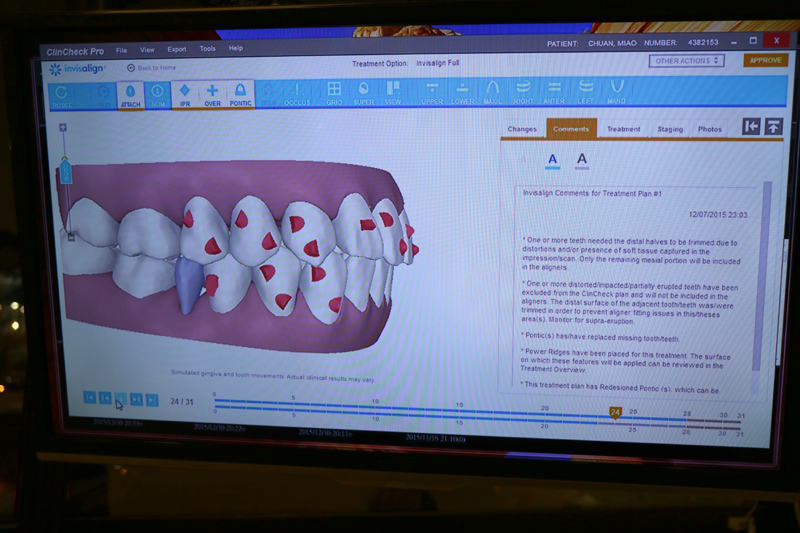The image size is (800, 533).
Task: Click patient name CHUAN, MIAO
Action: pyautogui.click(x=612, y=43)
